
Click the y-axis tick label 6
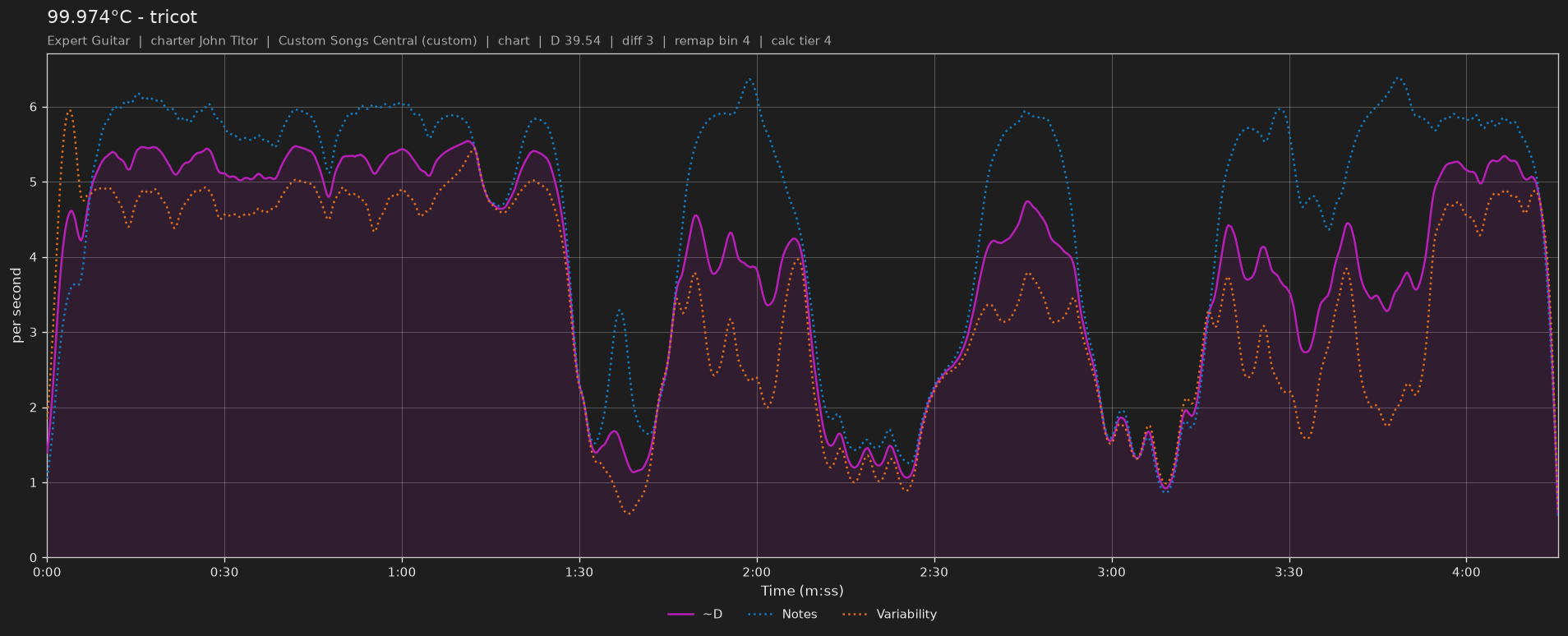coord(34,107)
